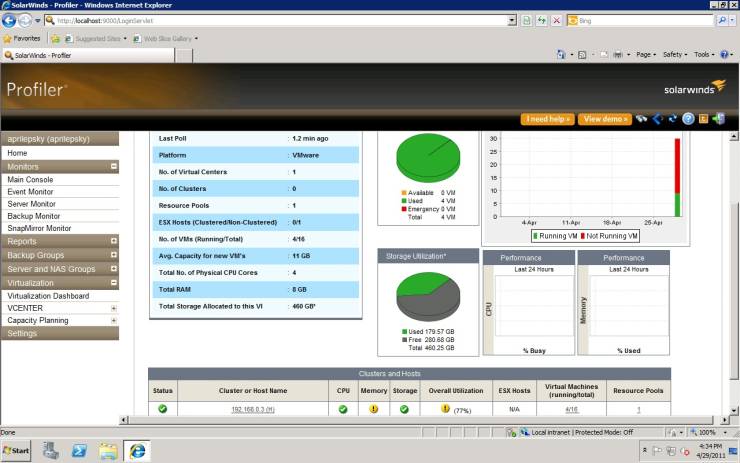Screen dimensions: 740x463
Task: Click the I need help button
Action: tap(547, 119)
